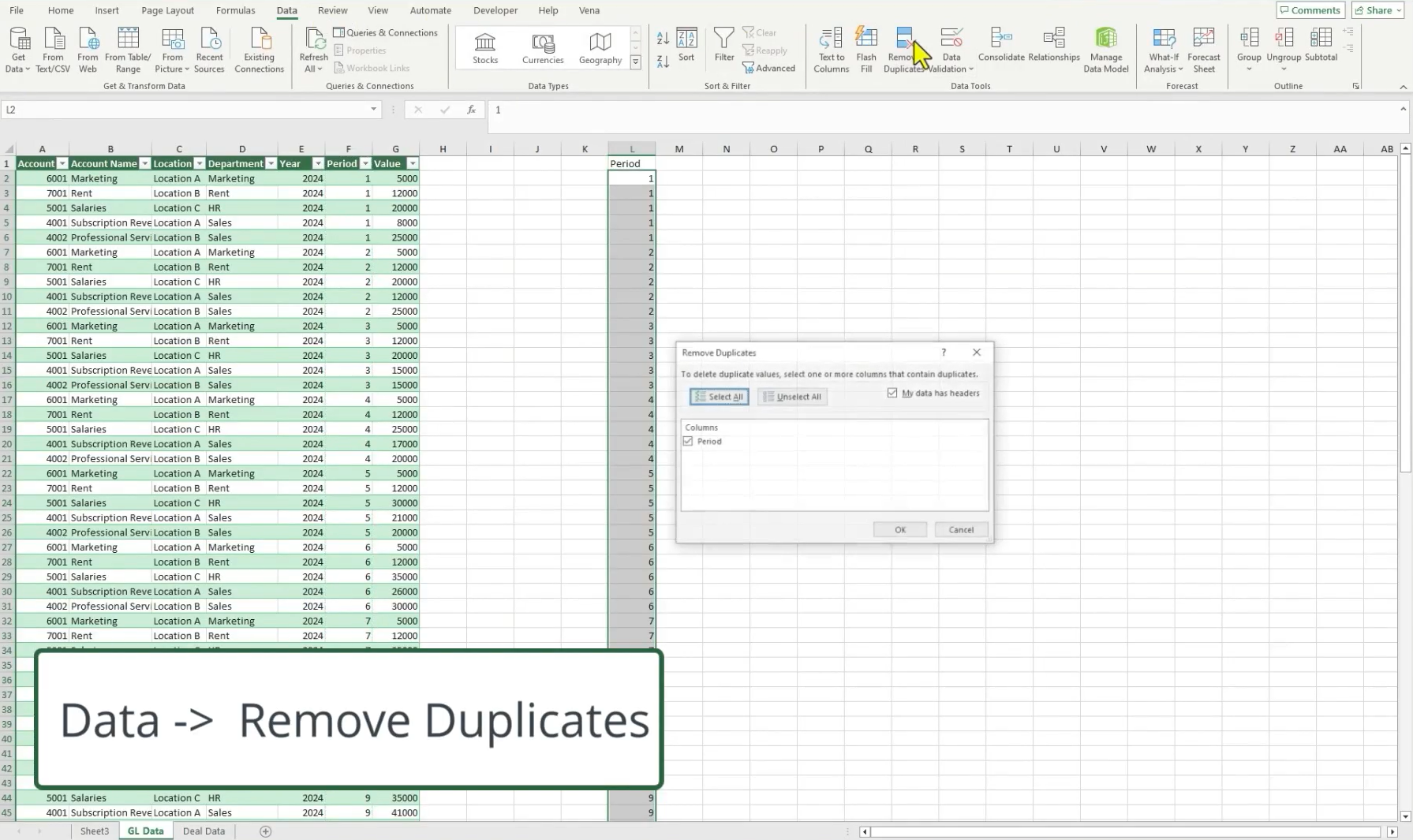Open What-If Analysis
The image size is (1413, 840).
[1163, 49]
